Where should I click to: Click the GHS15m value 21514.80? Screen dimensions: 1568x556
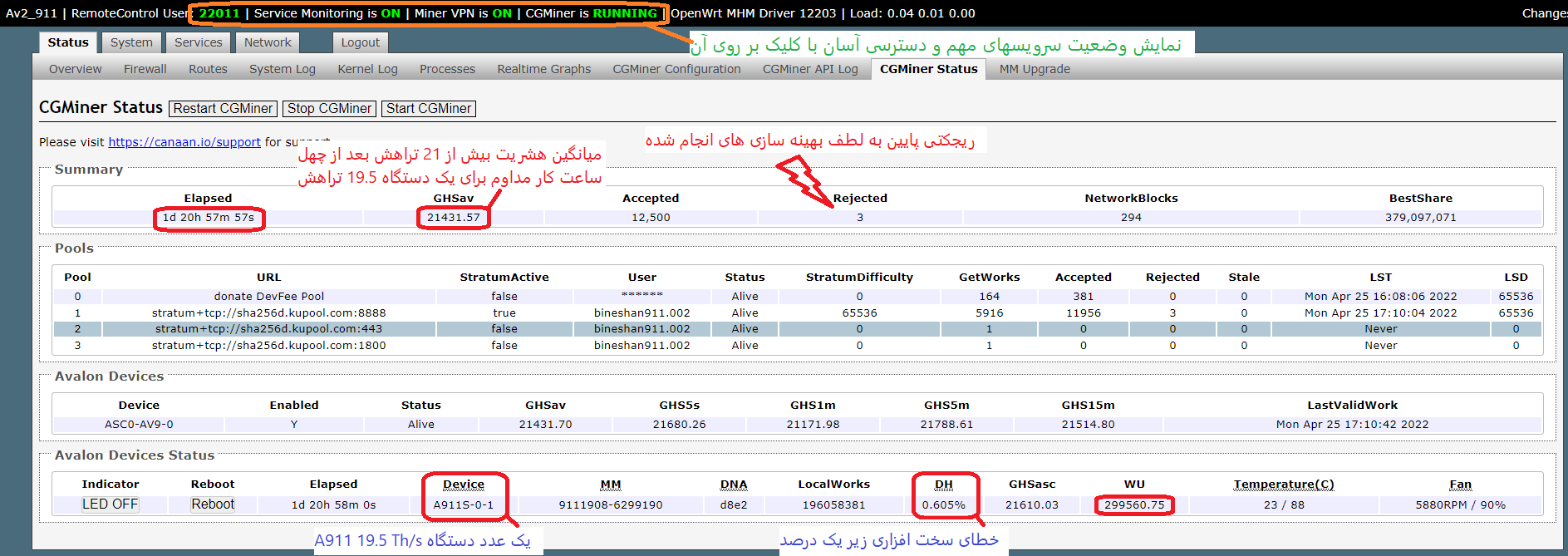(1088, 425)
